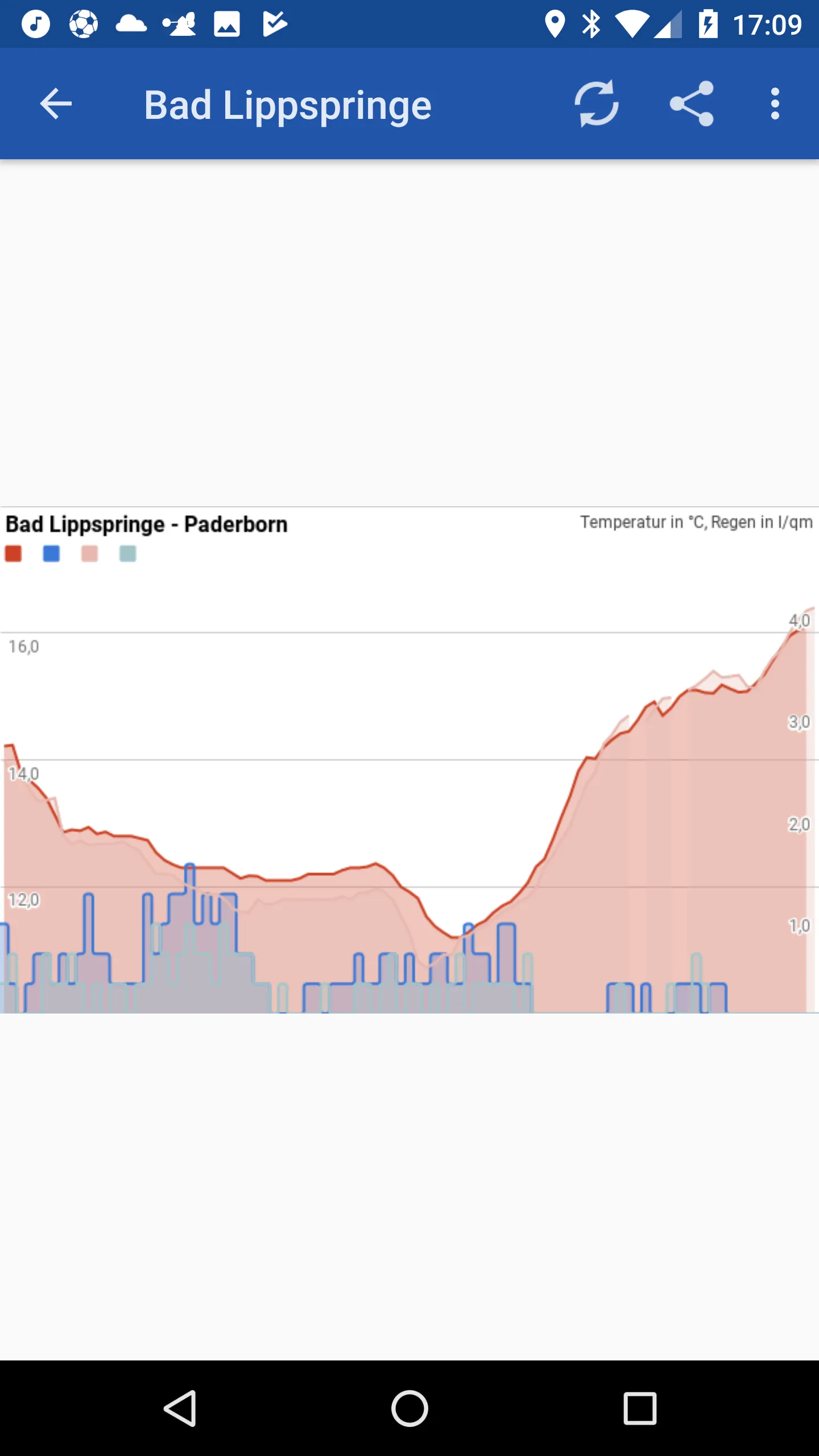Tap the battery charging icon
The height and width of the screenshot is (1456, 819).
tap(708, 24)
